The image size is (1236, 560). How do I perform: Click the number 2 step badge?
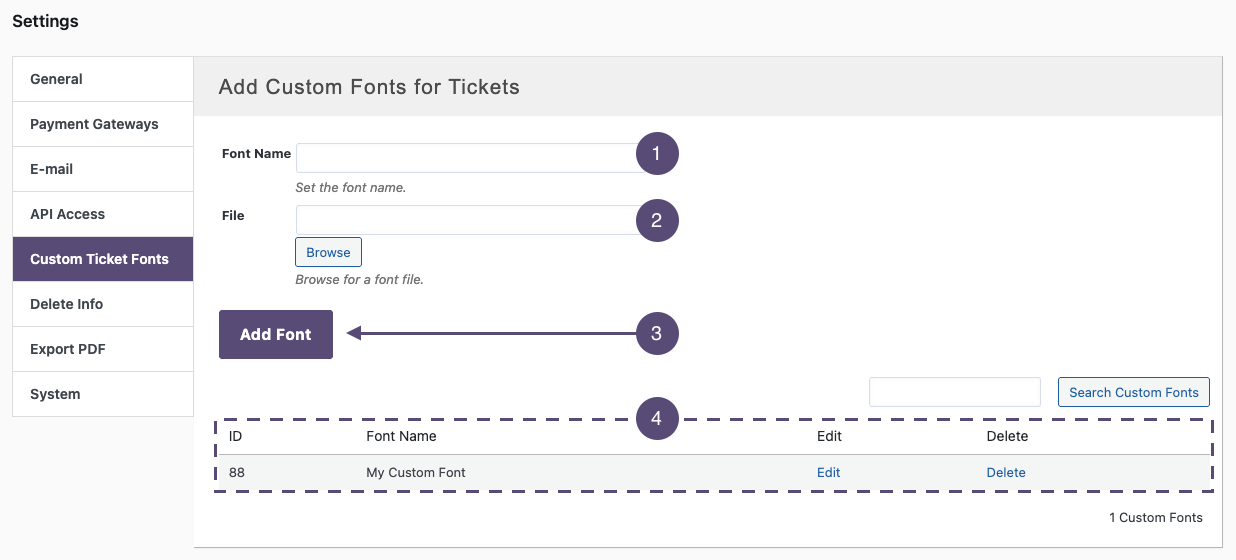(x=657, y=221)
